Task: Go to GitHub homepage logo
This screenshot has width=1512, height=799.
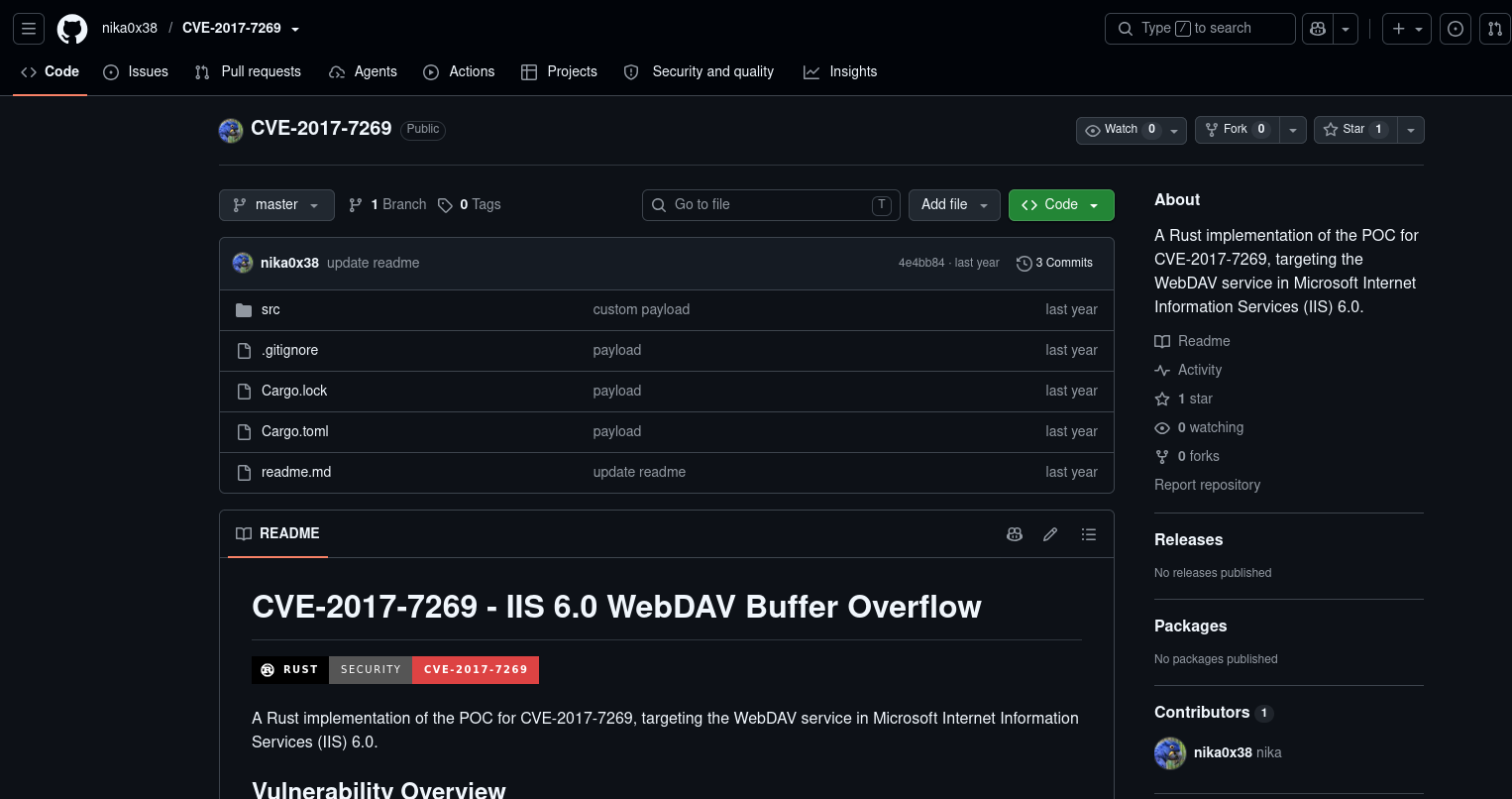Action: click(72, 29)
